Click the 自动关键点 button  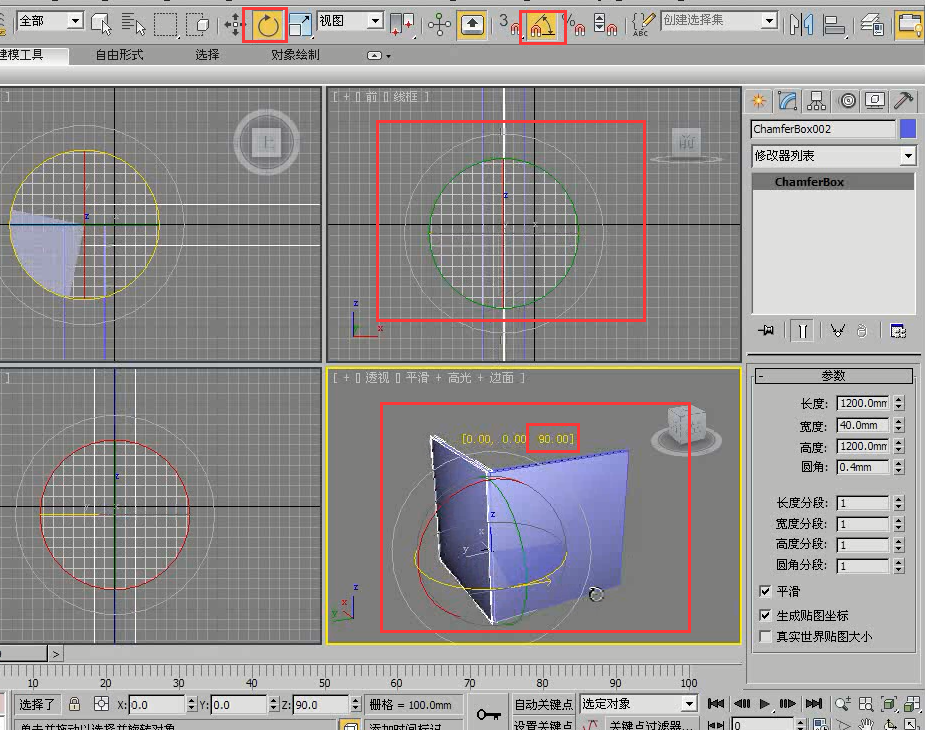coord(543,704)
